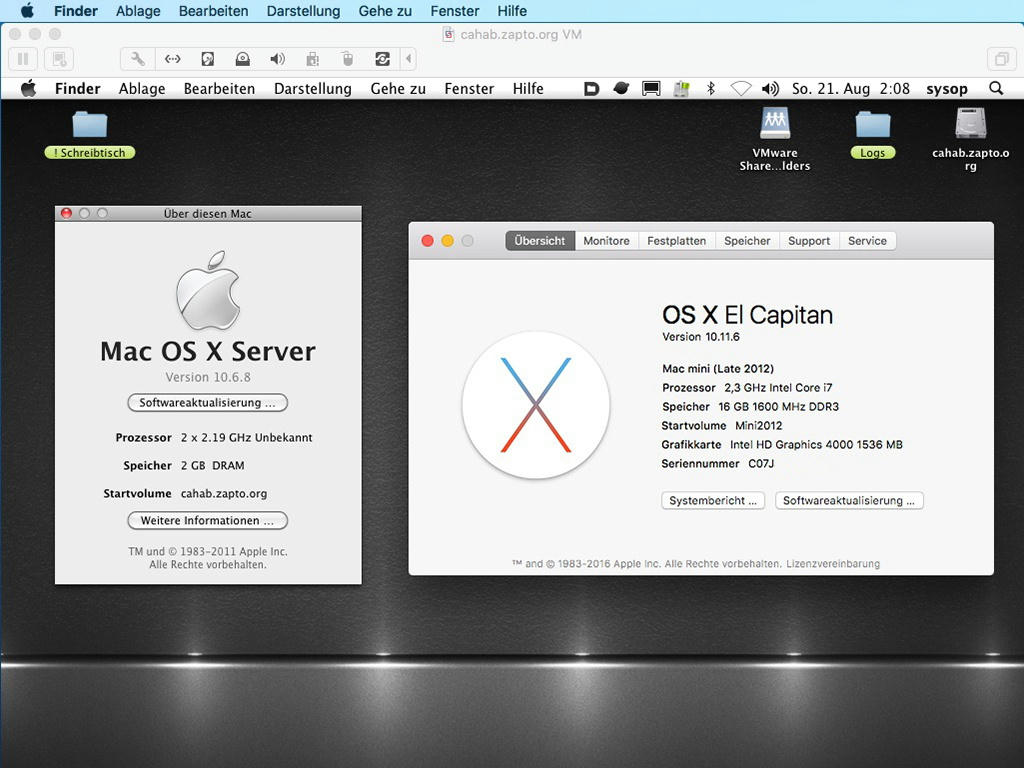Viewport: 1024px width, 768px height.
Task: Close the El Capitan about window
Action: (x=428, y=241)
